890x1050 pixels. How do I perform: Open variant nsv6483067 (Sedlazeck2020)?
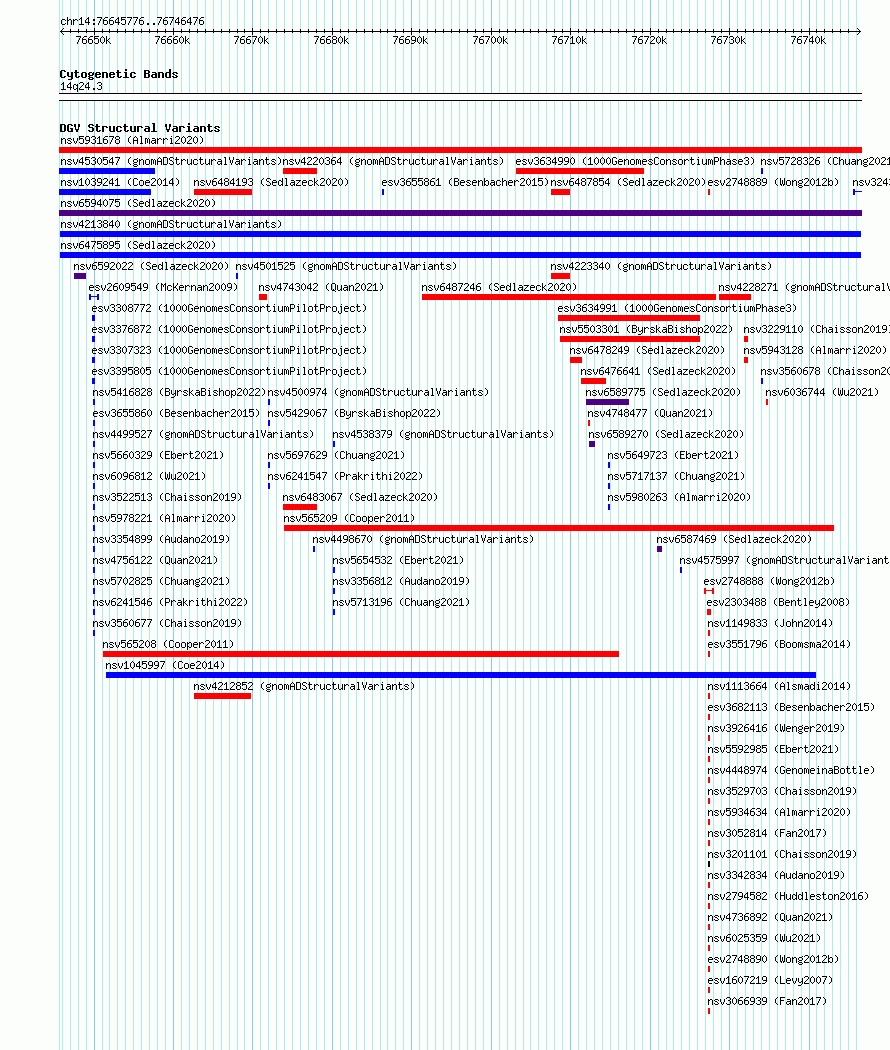(360, 497)
